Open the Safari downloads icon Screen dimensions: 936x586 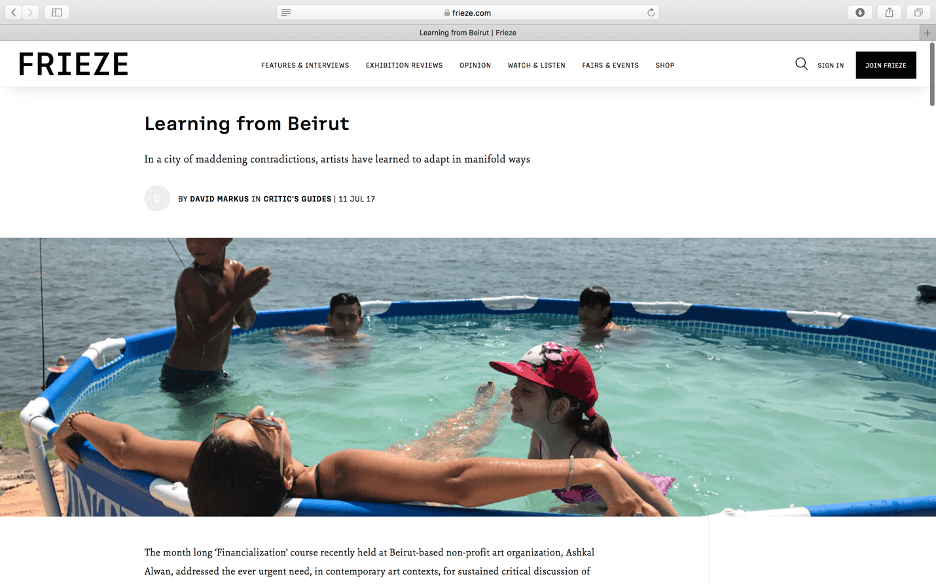(860, 13)
